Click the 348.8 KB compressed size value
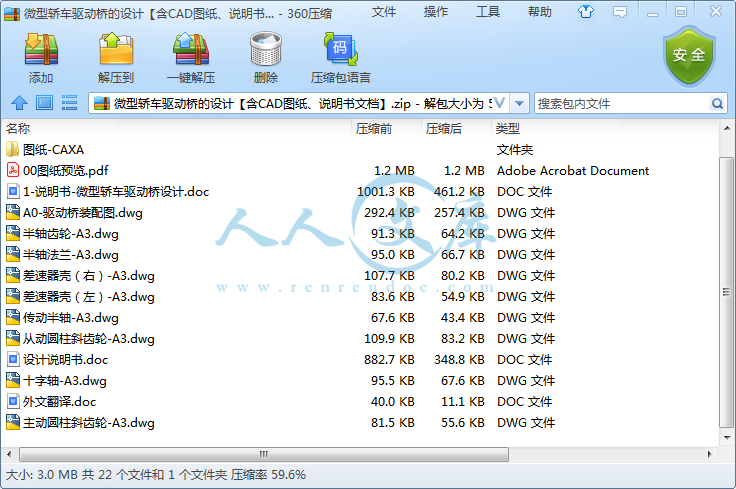The width and height of the screenshot is (736, 489). point(459,359)
